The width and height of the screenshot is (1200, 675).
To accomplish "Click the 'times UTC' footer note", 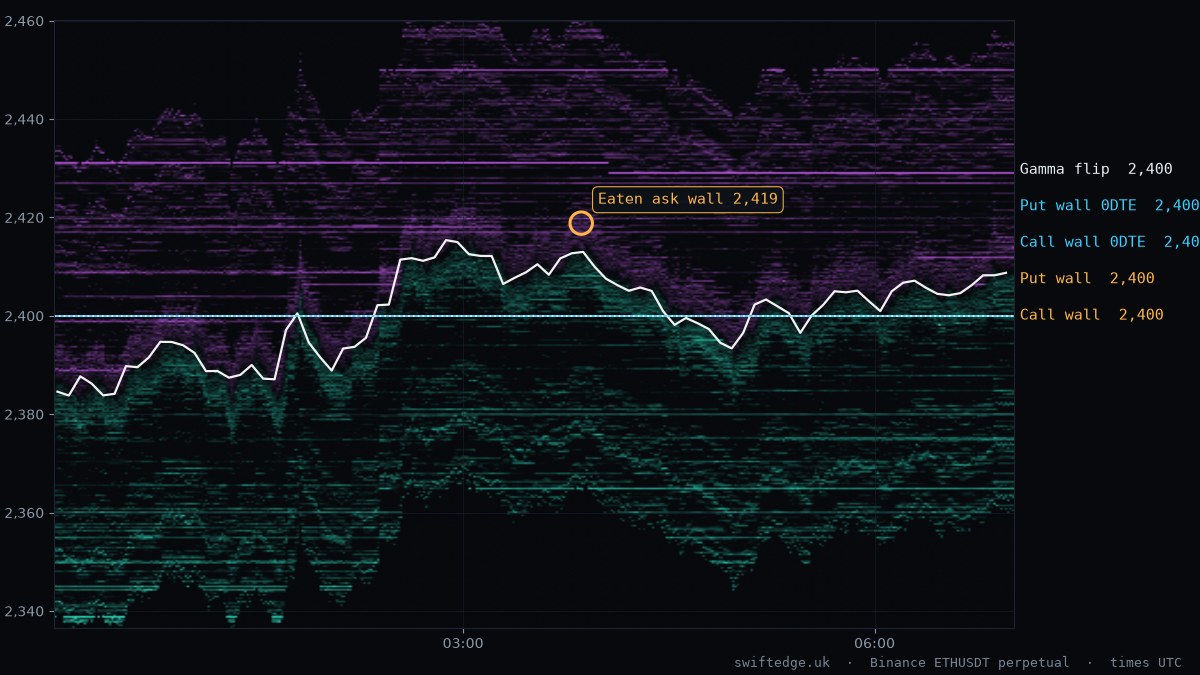I will point(1145,662).
